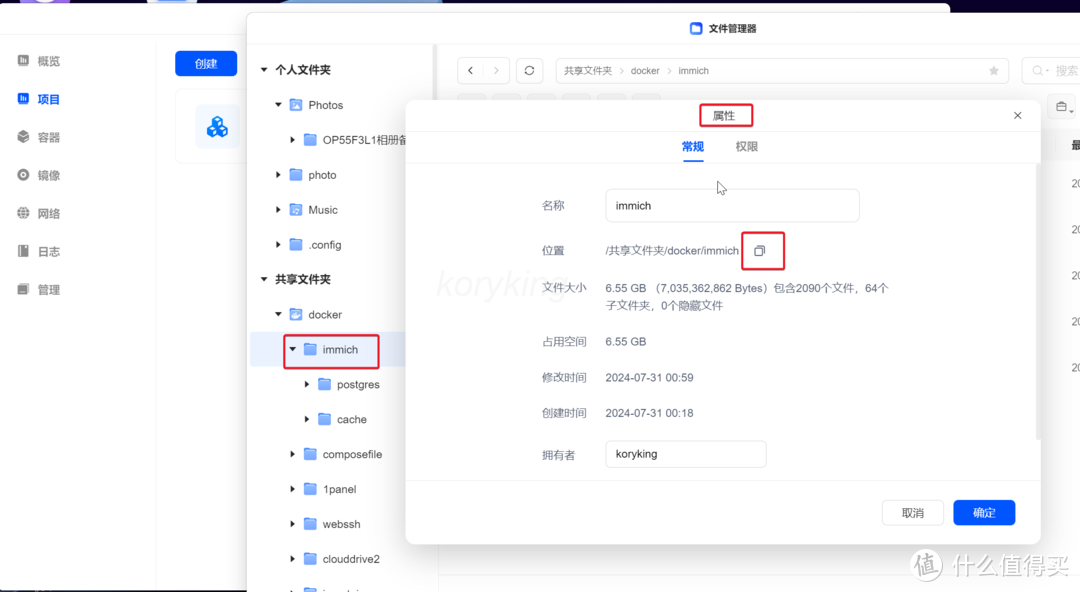The height and width of the screenshot is (592, 1080).
Task: Click the Music folder icon
Action: [296, 210]
